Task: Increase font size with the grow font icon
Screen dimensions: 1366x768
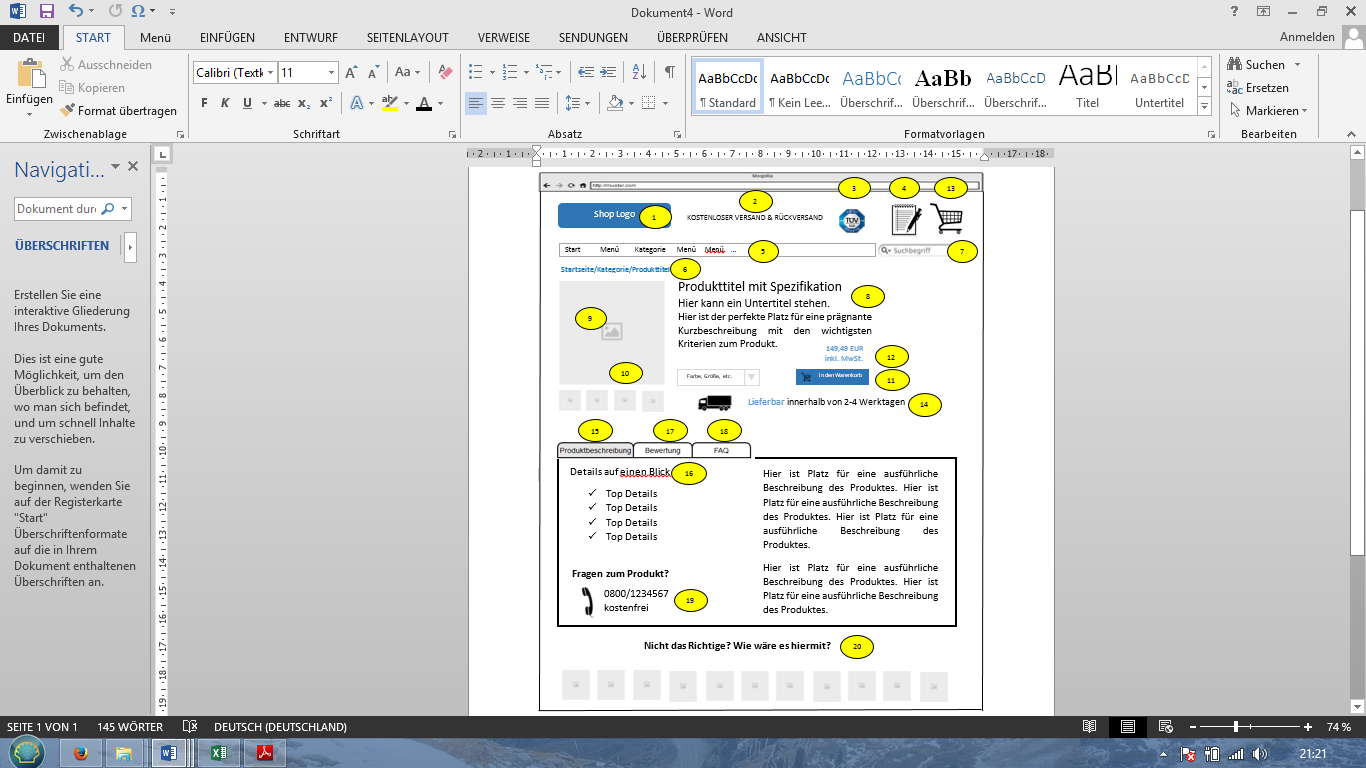Action: (x=351, y=72)
